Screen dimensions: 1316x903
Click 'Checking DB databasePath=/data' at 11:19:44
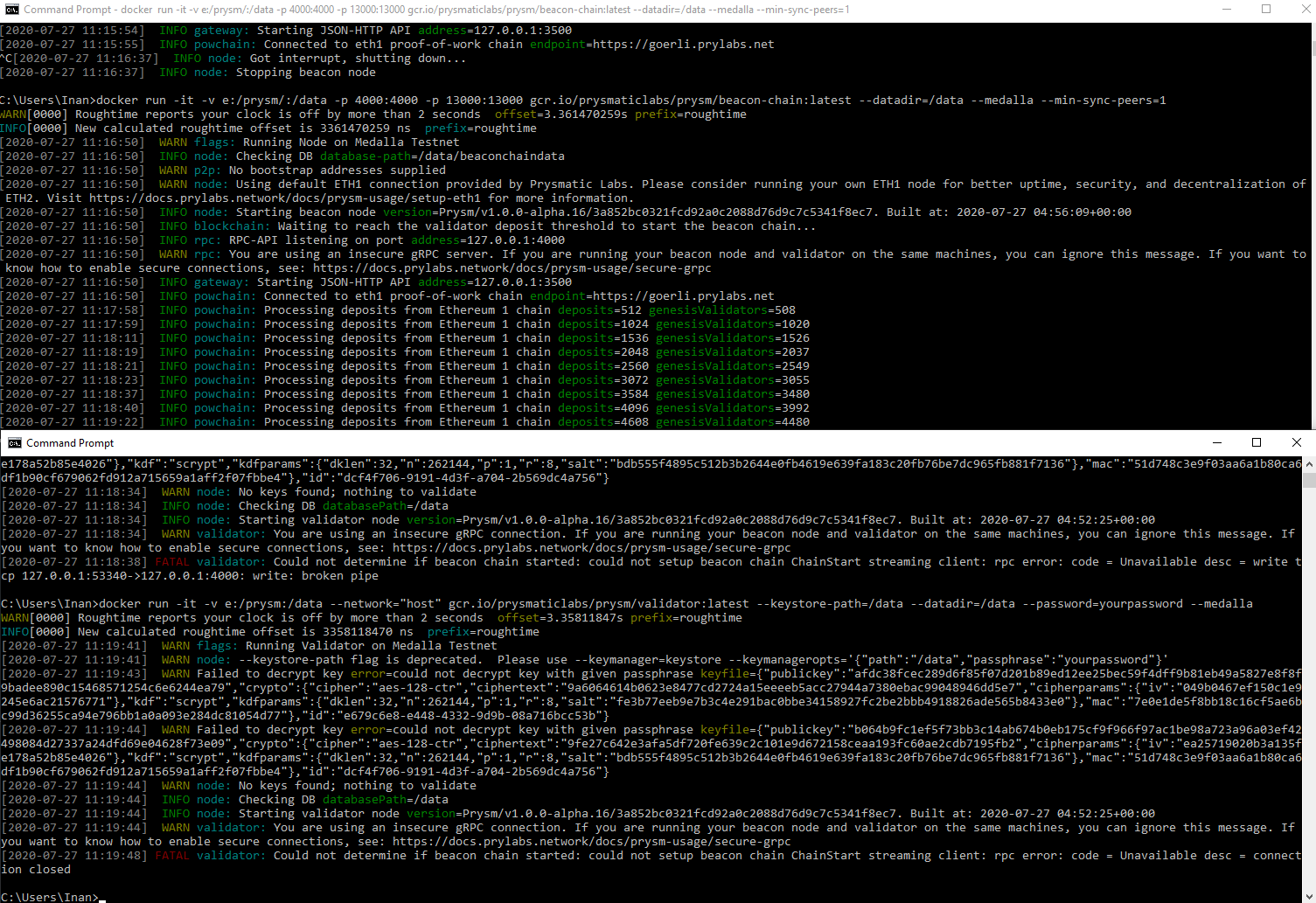(x=224, y=800)
